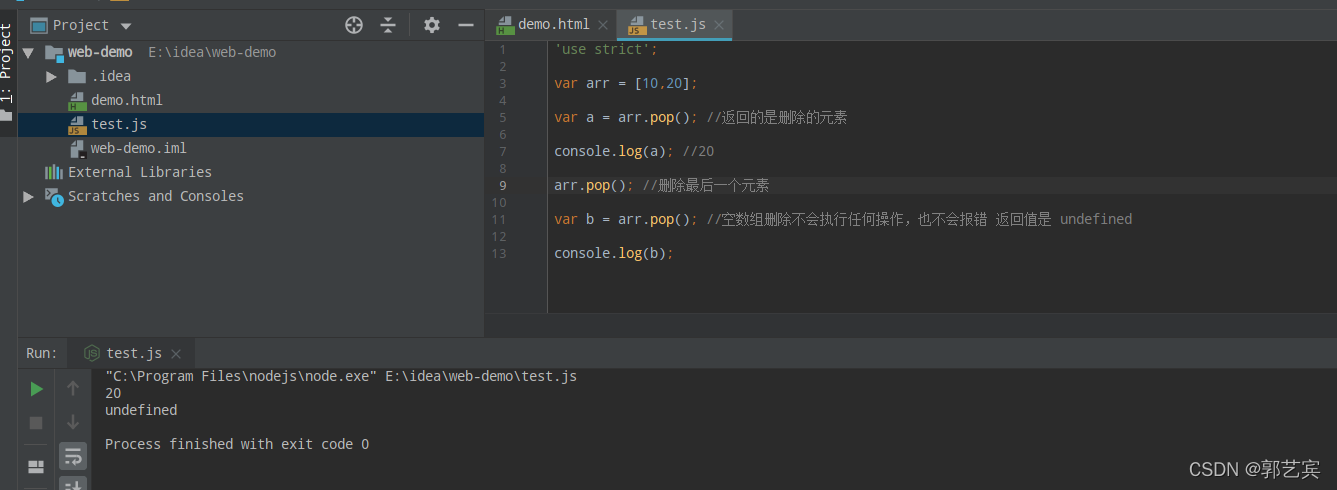Image resolution: width=1337 pixels, height=490 pixels.
Task: Expand Scratches and Consoles node
Action: coord(28,196)
